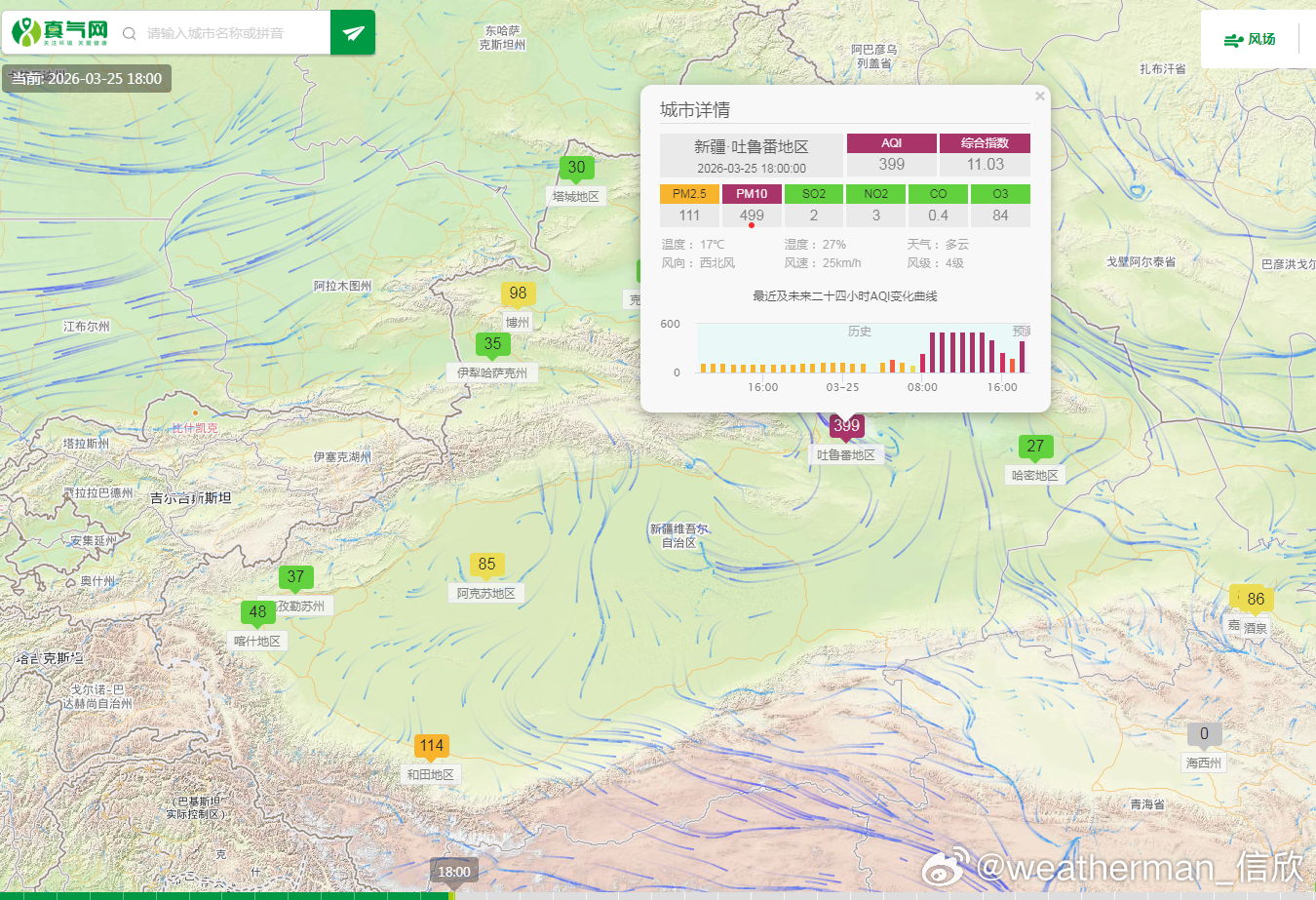1316x900 pixels.
Task: Click the AQI value 399 in the popup
Action: 891,165
